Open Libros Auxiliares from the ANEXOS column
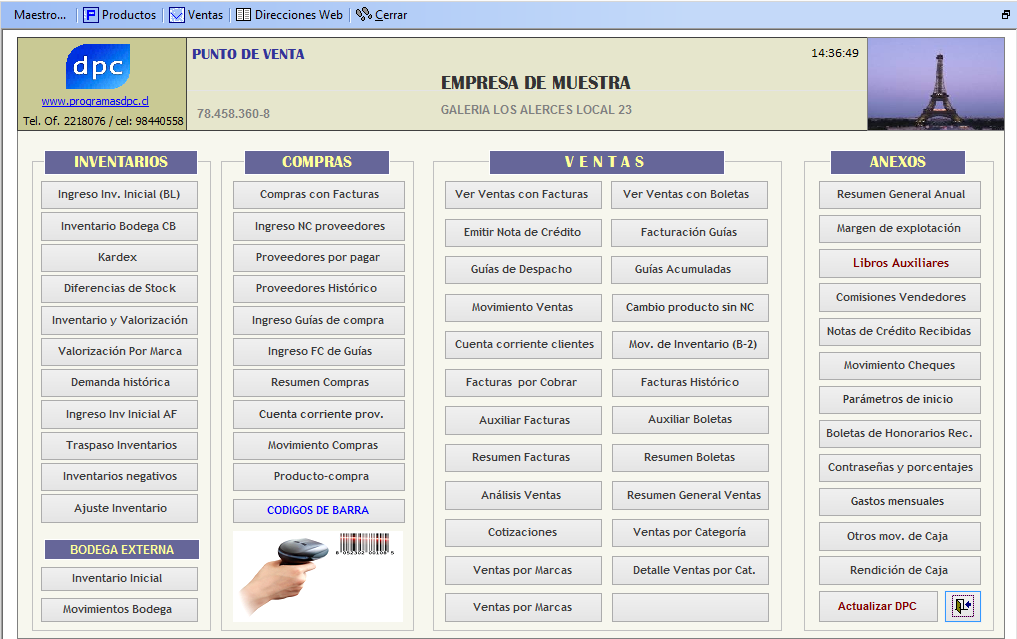This screenshot has width=1017, height=639. pyautogui.click(x=899, y=263)
